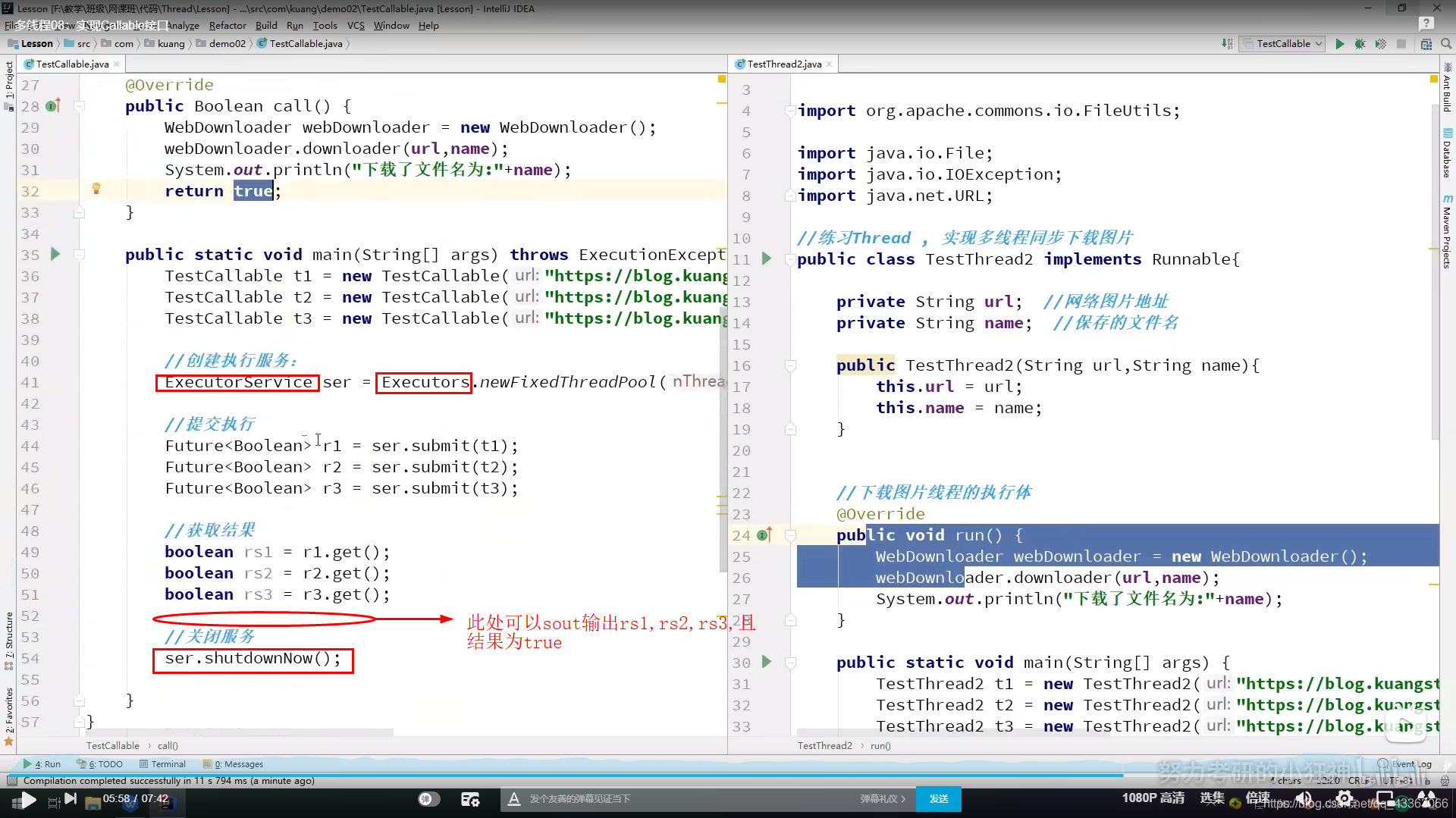Open the Maven Projects tool window
This screenshot has width=1456, height=818.
1447,232
